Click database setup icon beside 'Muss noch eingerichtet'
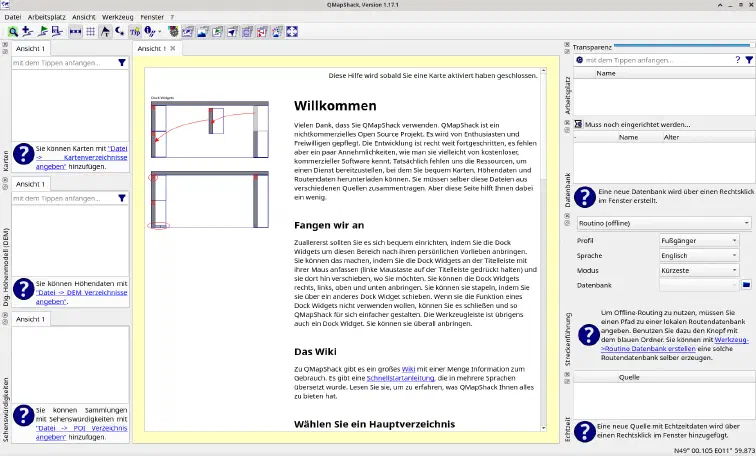756x456 pixels. point(579,124)
